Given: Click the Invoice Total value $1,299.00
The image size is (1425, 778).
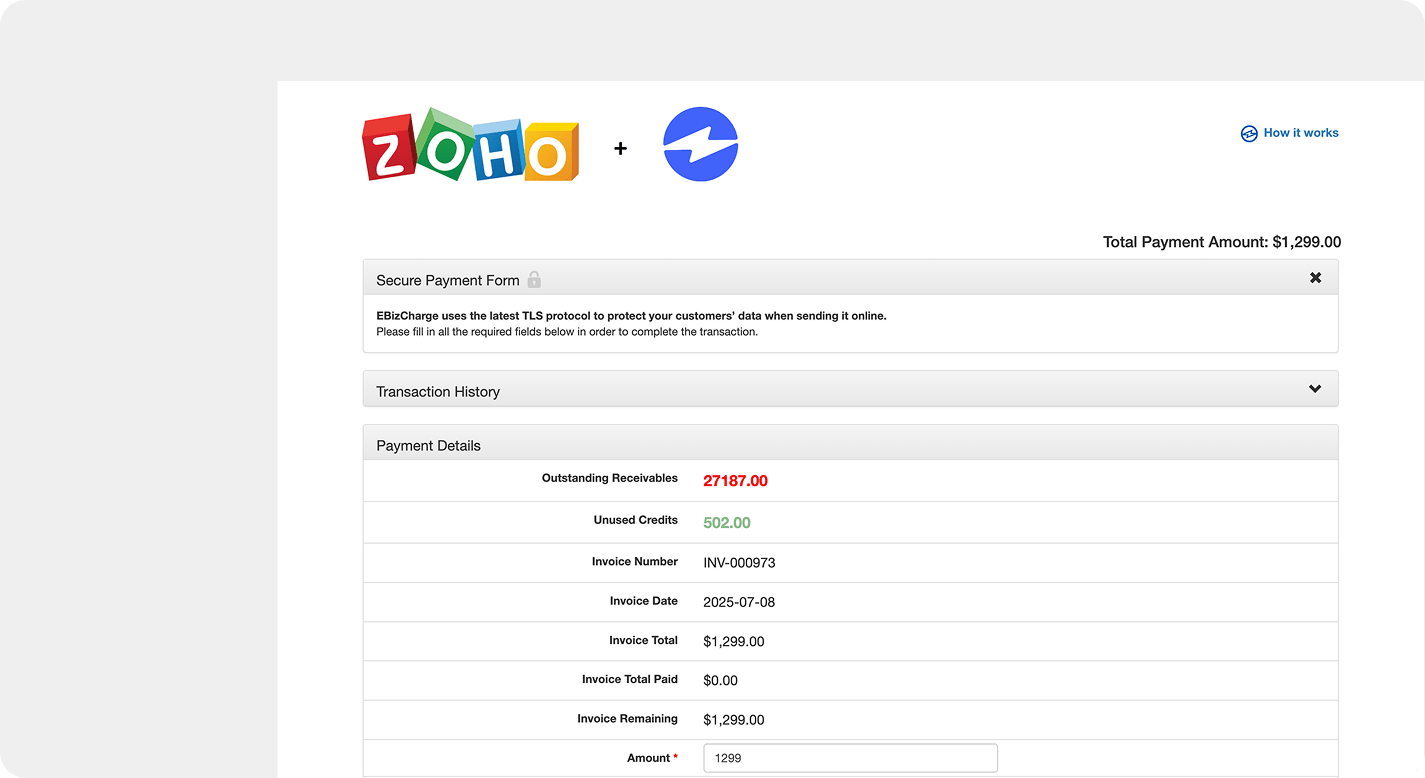Looking at the screenshot, I should pyautogui.click(x=734, y=642).
